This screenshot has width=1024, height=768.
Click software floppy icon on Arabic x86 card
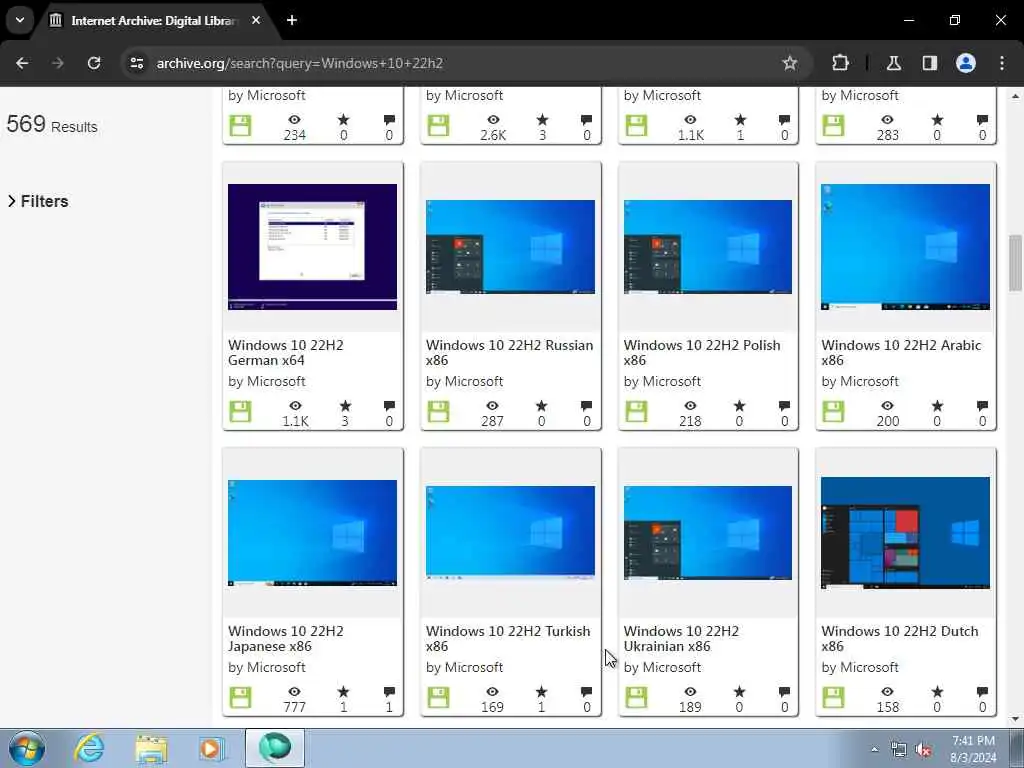[x=833, y=411]
